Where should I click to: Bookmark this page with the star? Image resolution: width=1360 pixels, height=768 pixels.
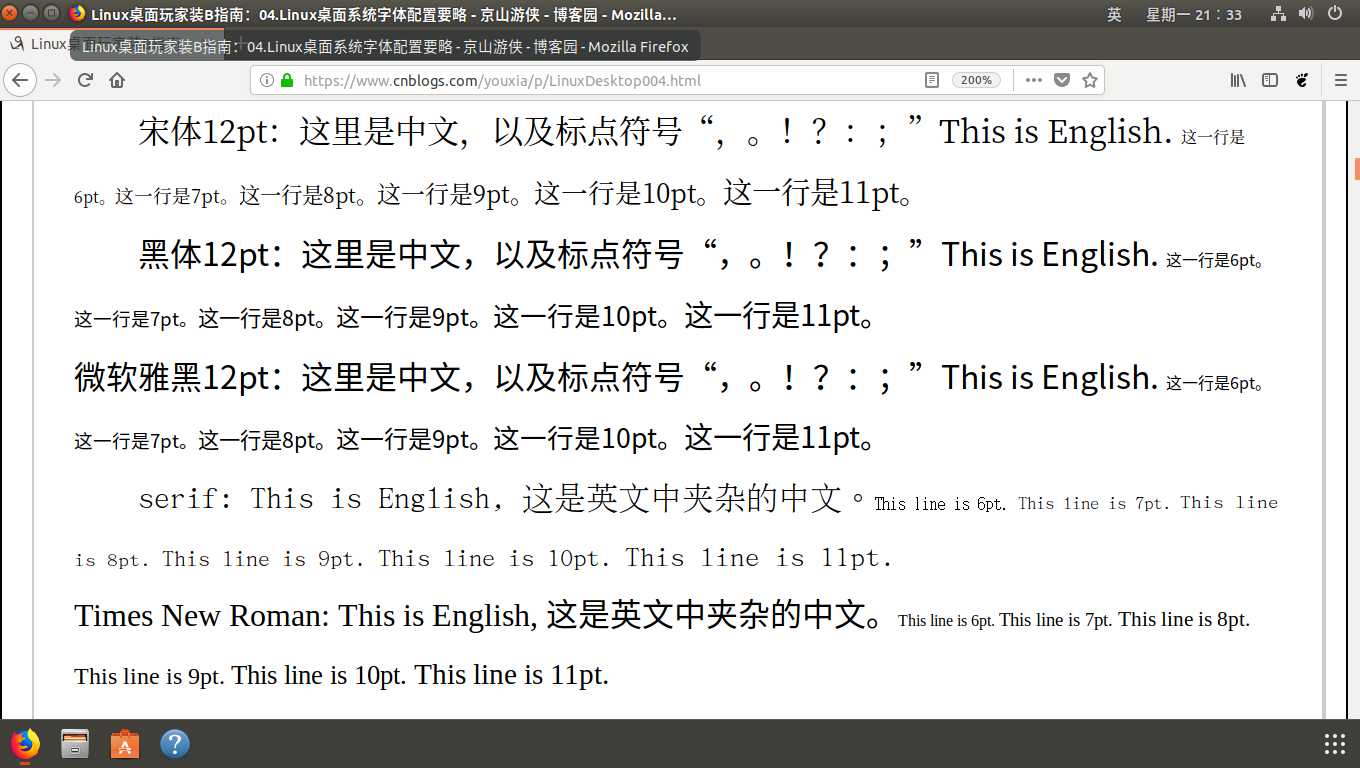coord(1090,80)
